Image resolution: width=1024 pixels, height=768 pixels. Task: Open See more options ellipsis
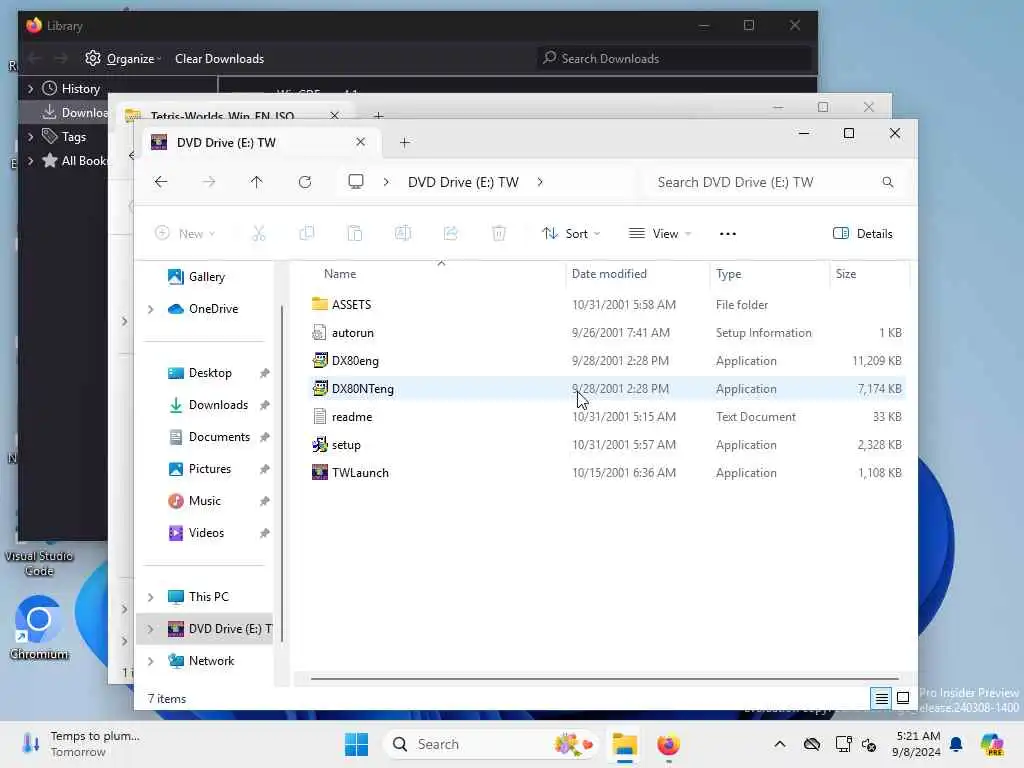(x=728, y=234)
